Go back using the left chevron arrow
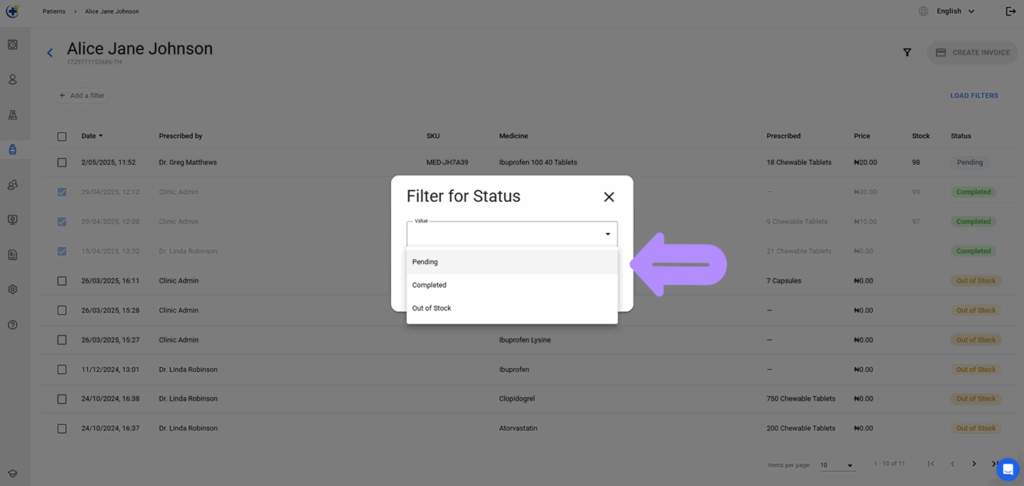1024x486 pixels. tap(50, 53)
